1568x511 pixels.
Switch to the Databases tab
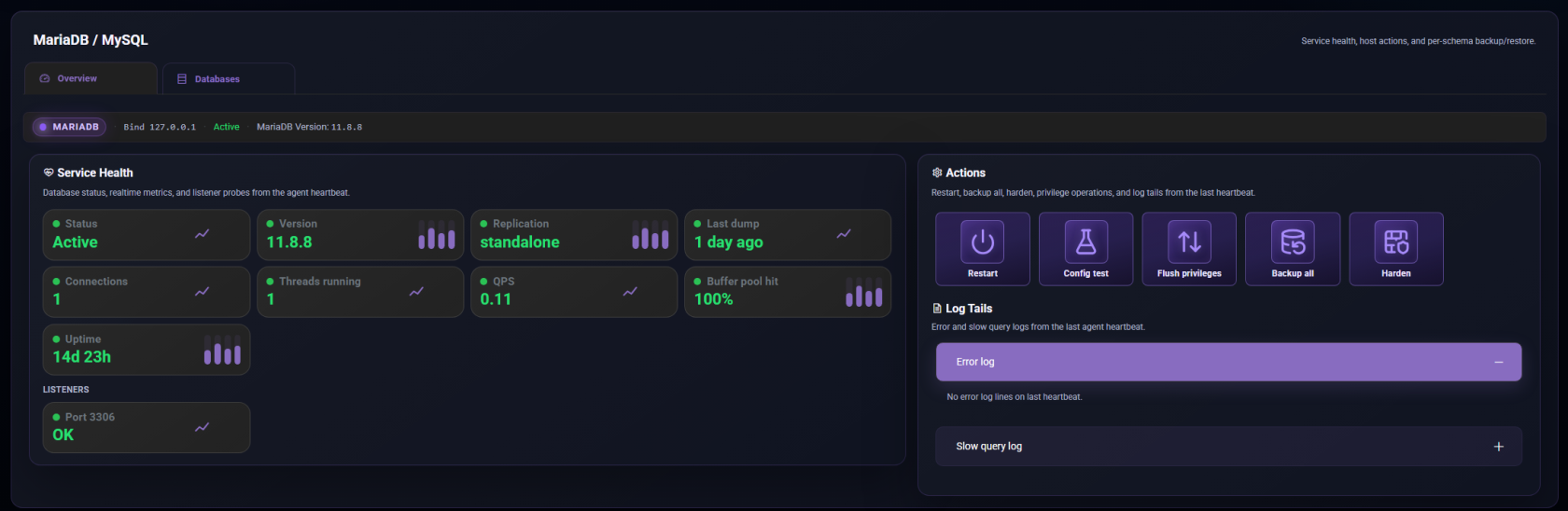pos(229,79)
